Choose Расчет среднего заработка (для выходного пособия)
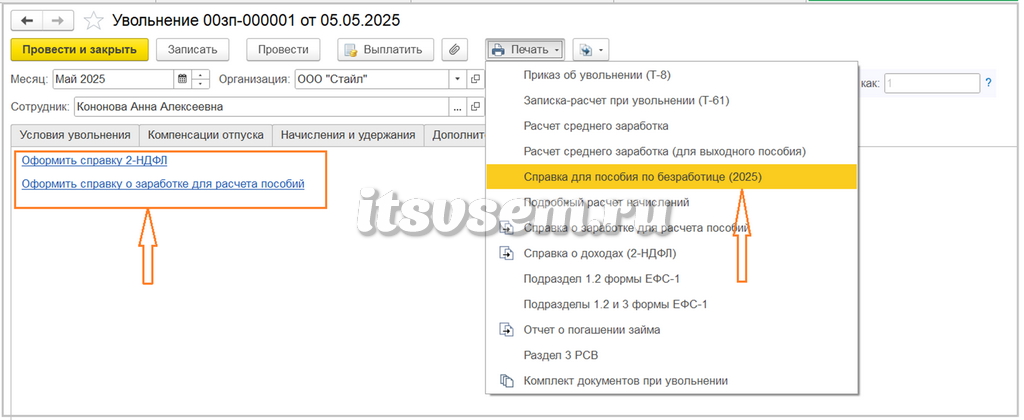 [671, 152]
